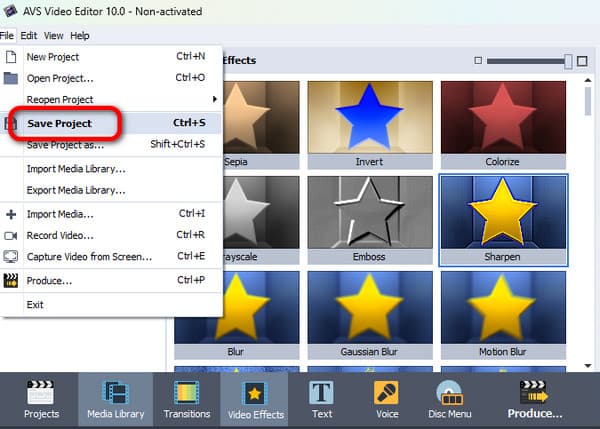Select the Sepia effect thumbnail
This screenshot has height=429, width=600.
[x=261, y=125]
